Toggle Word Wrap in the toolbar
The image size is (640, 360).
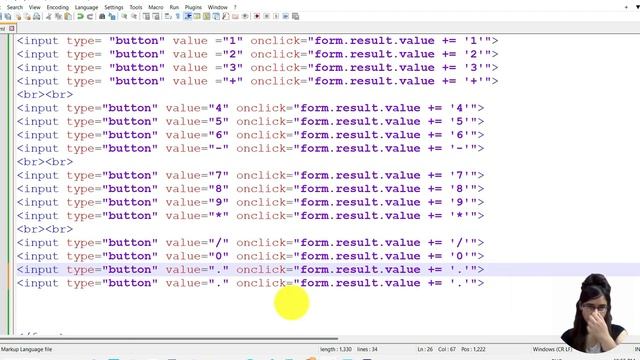click(168, 16)
